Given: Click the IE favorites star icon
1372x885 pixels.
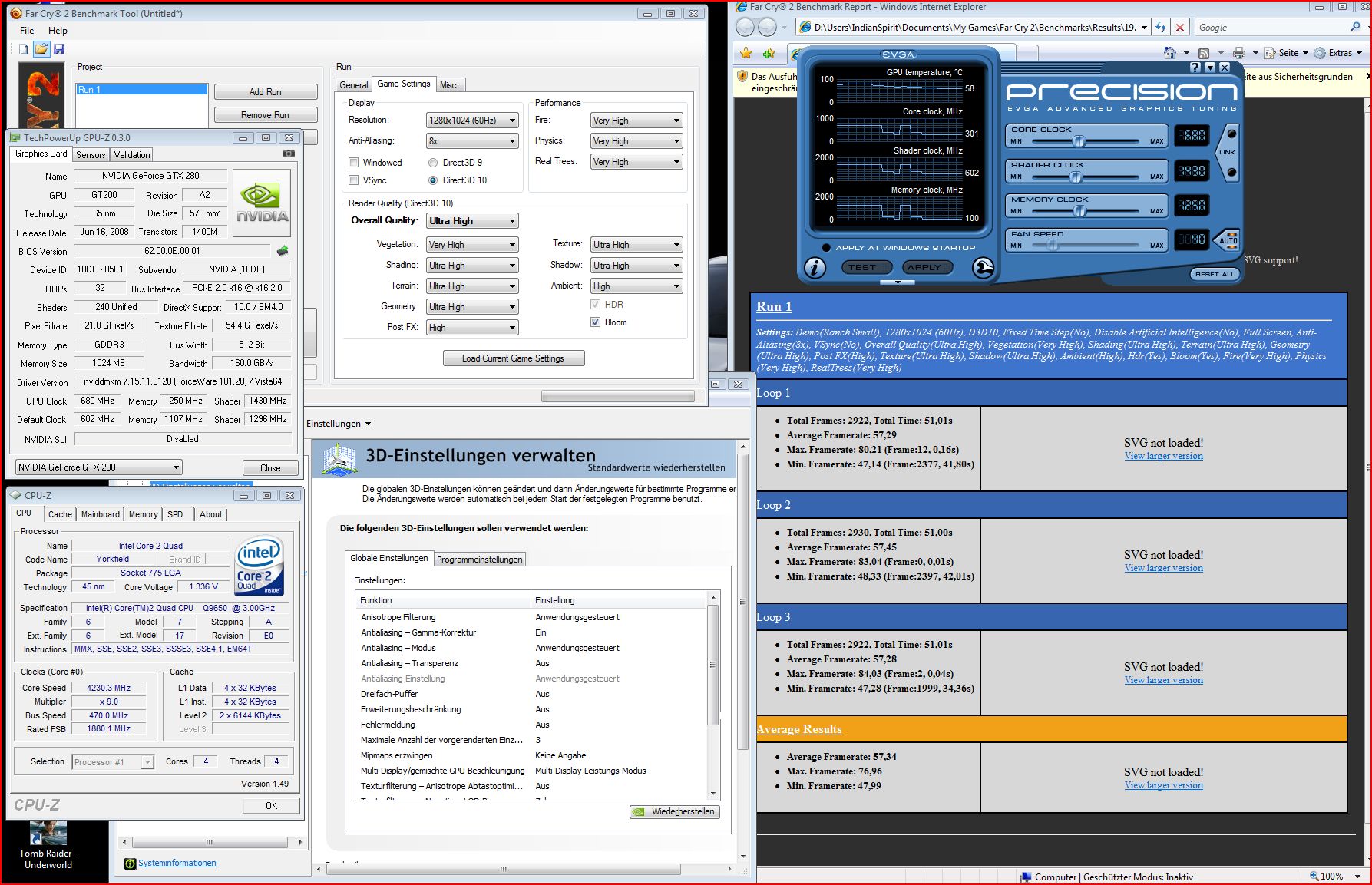Looking at the screenshot, I should (x=746, y=53).
